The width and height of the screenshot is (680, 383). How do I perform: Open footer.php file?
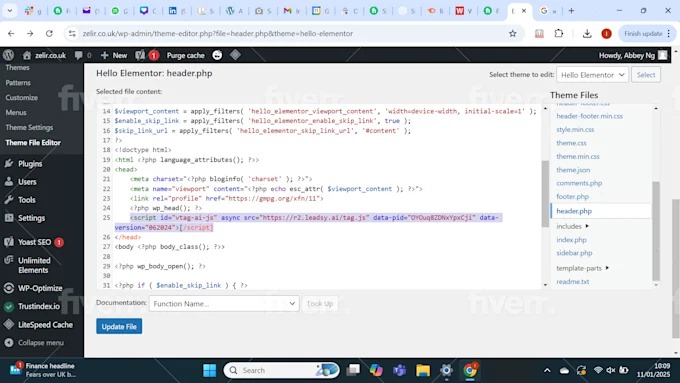[x=572, y=196]
